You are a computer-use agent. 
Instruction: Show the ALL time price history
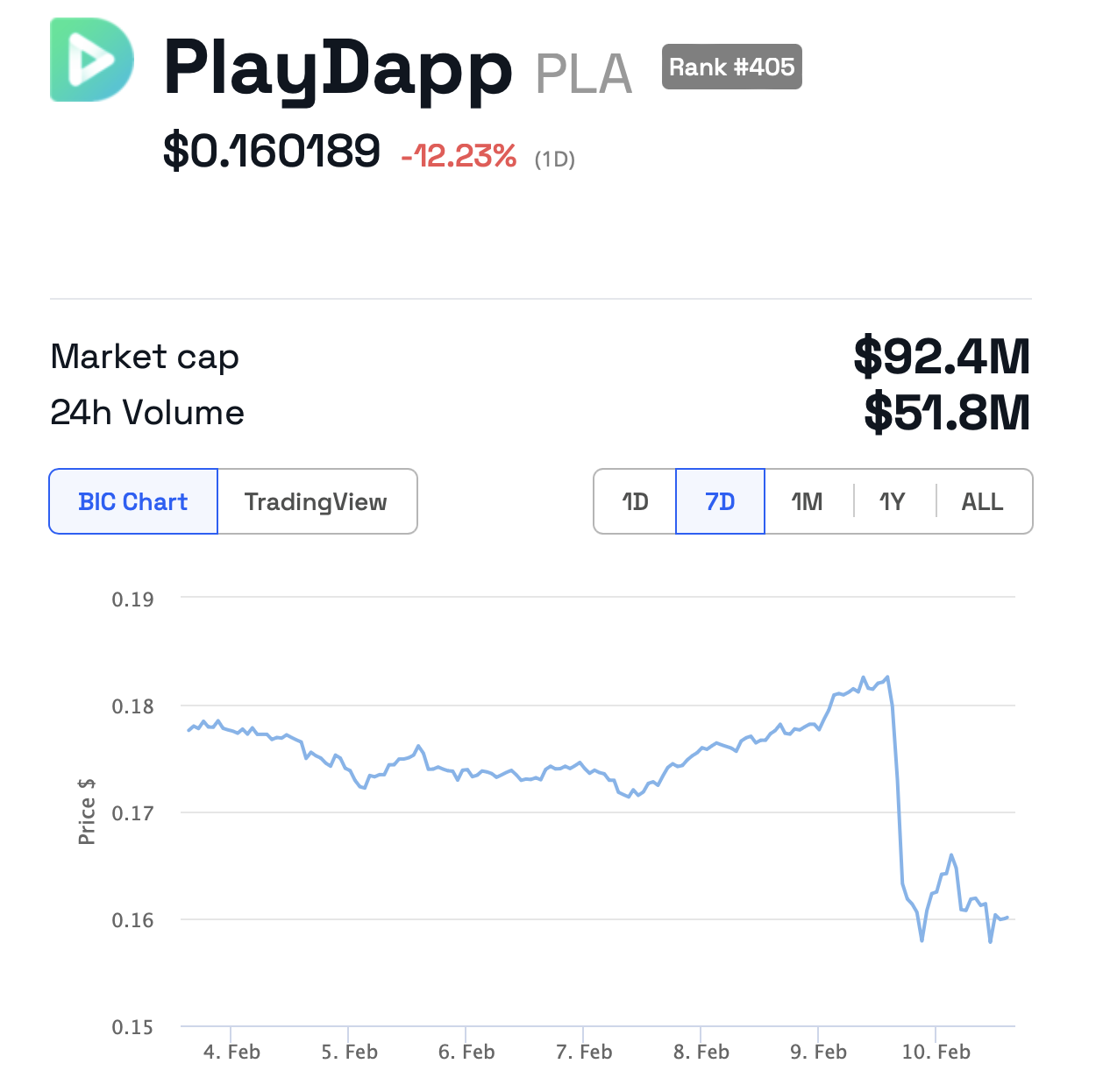[x=982, y=501]
